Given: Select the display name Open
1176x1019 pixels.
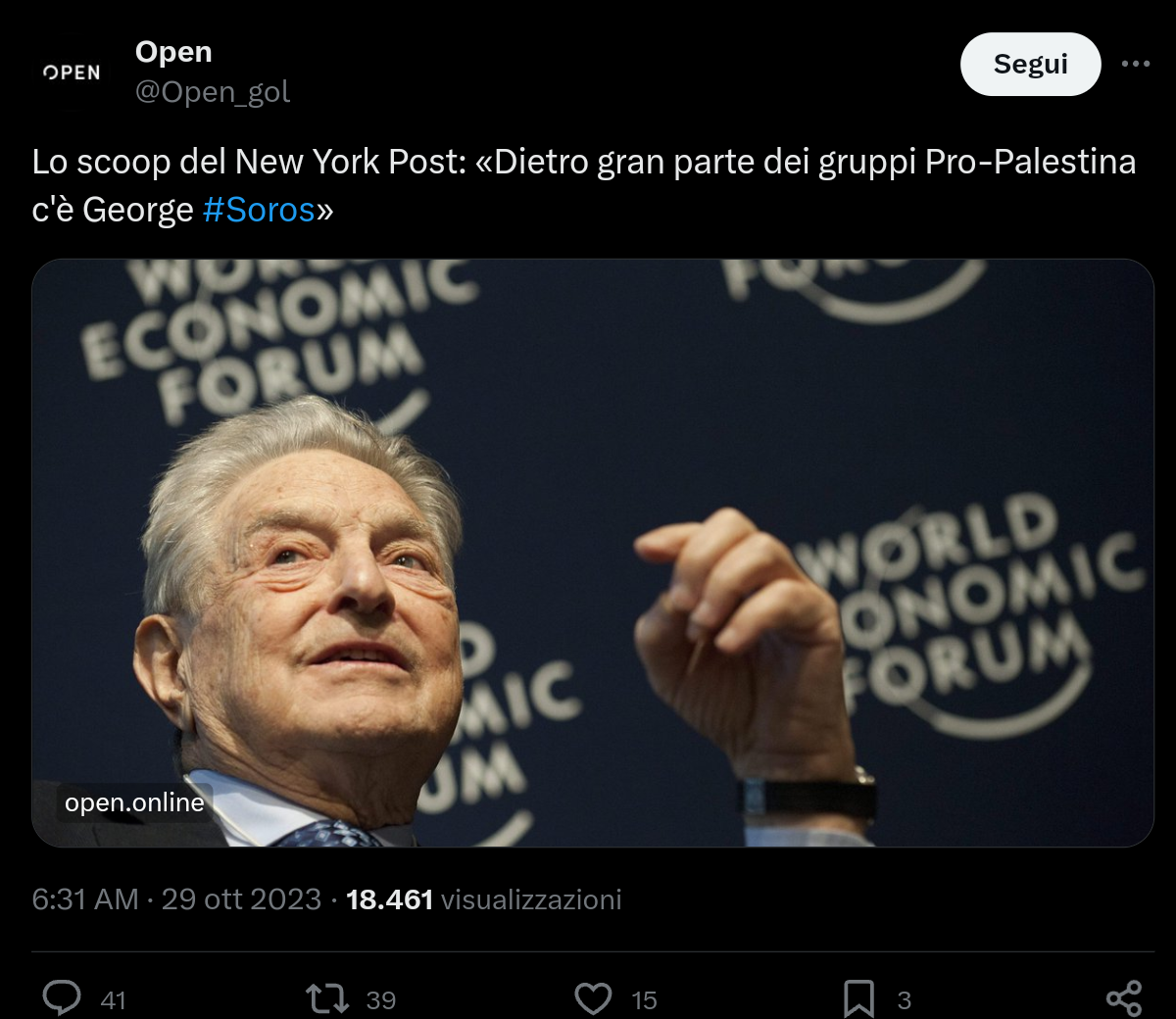Looking at the screenshot, I should click(x=173, y=51).
